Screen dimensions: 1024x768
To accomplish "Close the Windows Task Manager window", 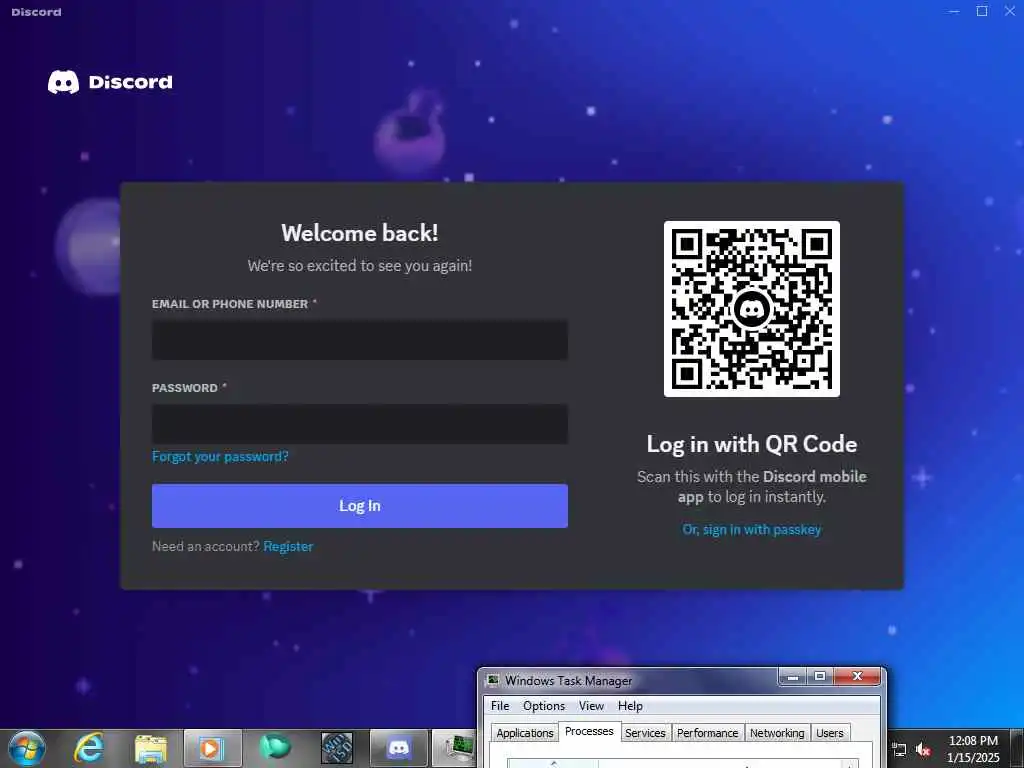I will pyautogui.click(x=857, y=677).
